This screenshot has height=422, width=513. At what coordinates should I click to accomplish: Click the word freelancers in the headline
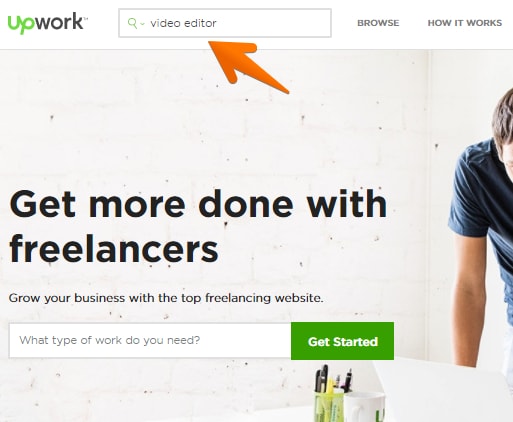coord(114,249)
